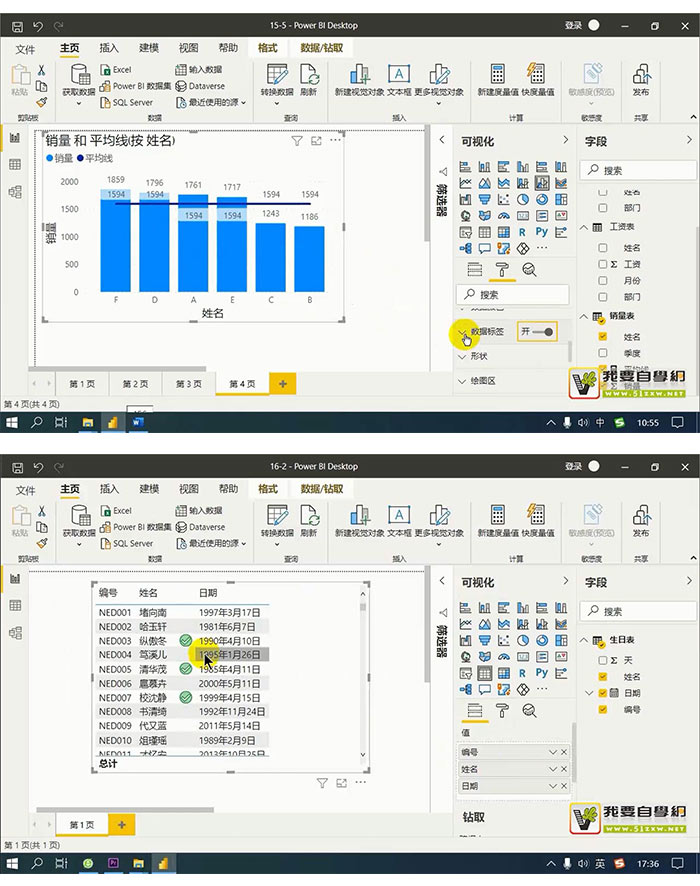This screenshot has width=700, height=886.
Task: Select the Py visual in the 16-2 visualization pane
Action: click(542, 673)
